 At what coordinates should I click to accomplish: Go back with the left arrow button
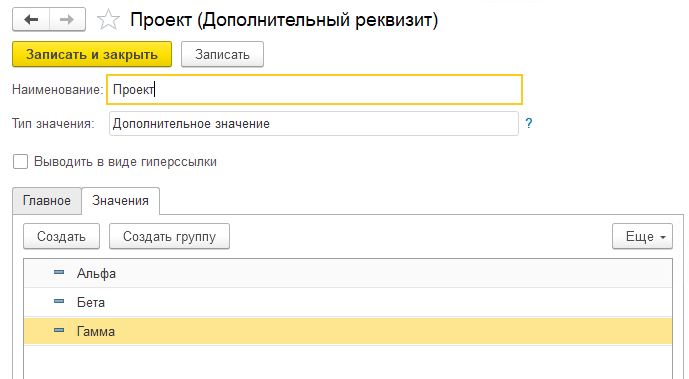pos(31,20)
